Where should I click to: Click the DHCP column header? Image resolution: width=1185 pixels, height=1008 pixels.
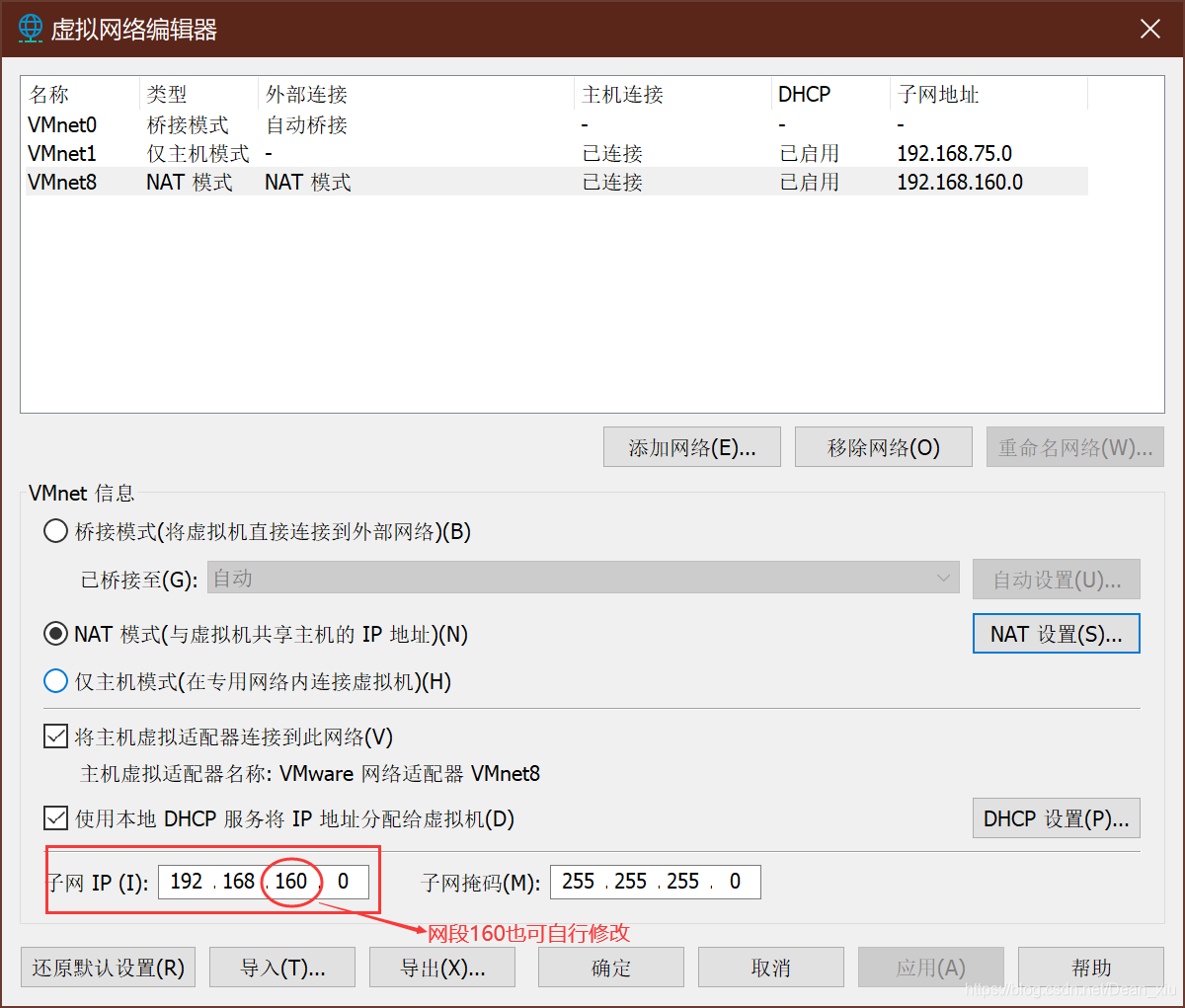(x=831, y=95)
